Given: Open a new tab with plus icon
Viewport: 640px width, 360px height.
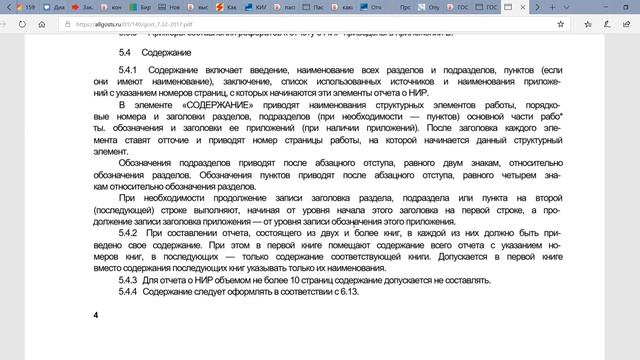Looking at the screenshot, I should pyautogui.click(x=552, y=7).
